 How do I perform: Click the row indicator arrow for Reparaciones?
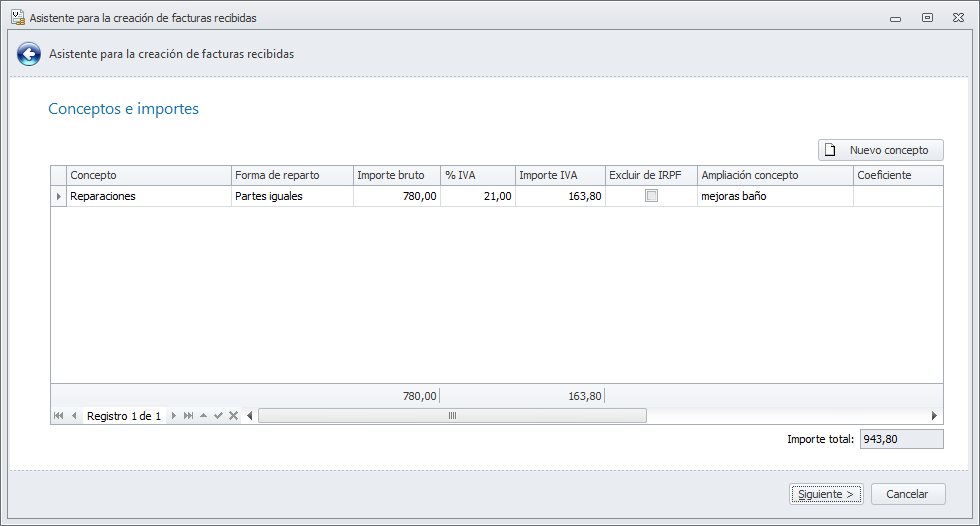(59, 196)
